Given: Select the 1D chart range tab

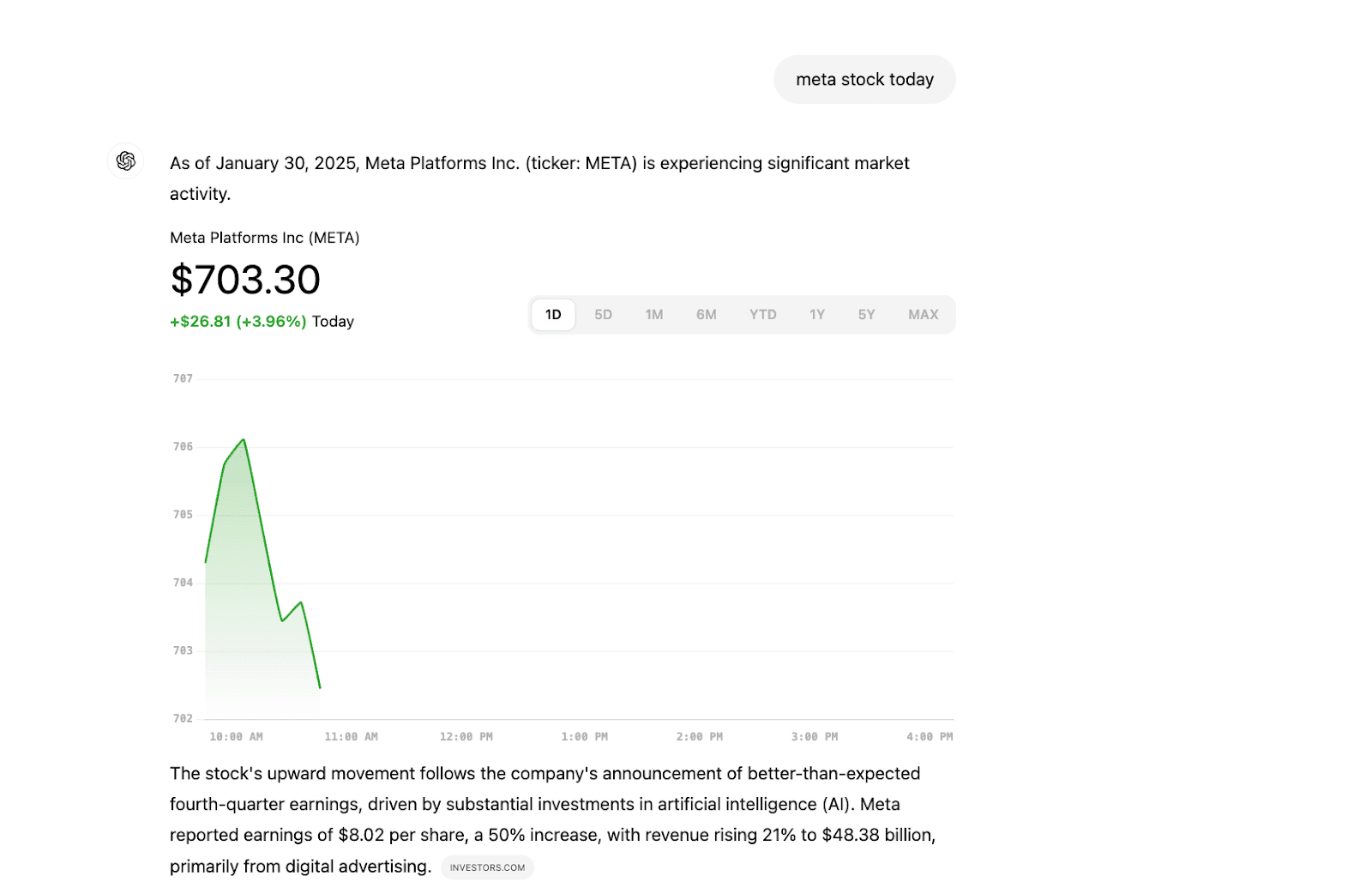Looking at the screenshot, I should [553, 315].
